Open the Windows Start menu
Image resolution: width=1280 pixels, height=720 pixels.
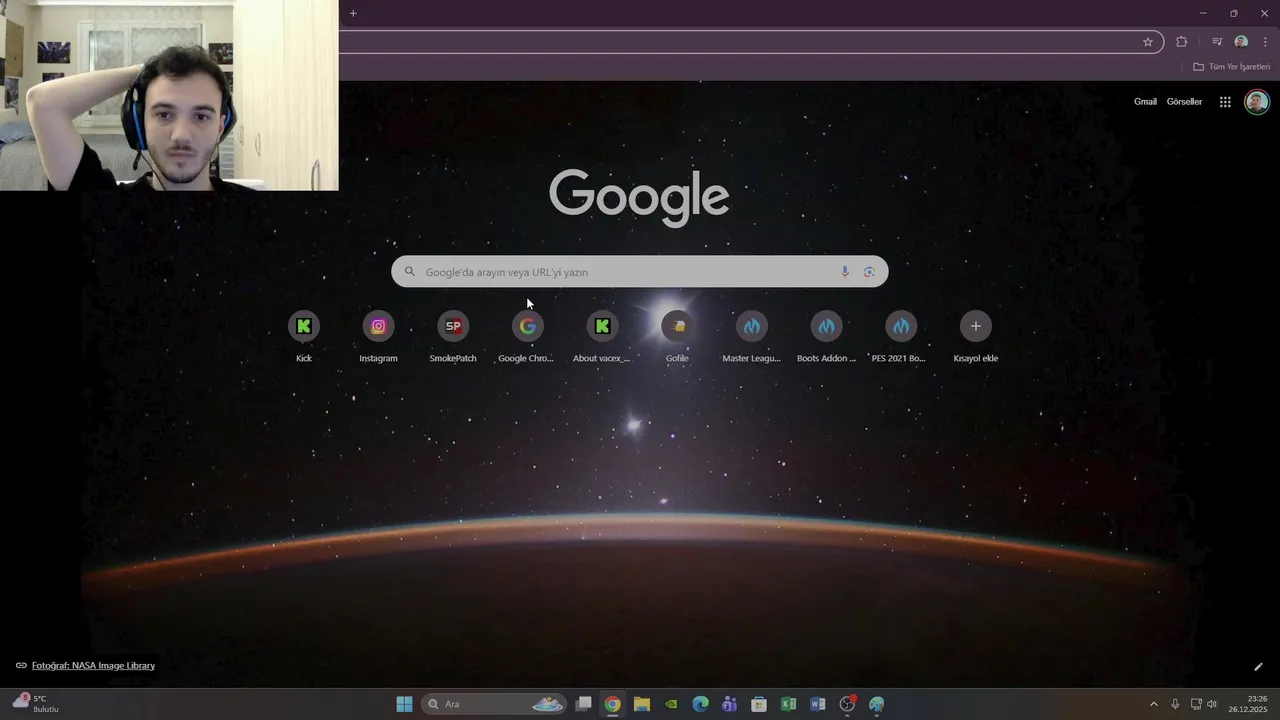click(404, 704)
